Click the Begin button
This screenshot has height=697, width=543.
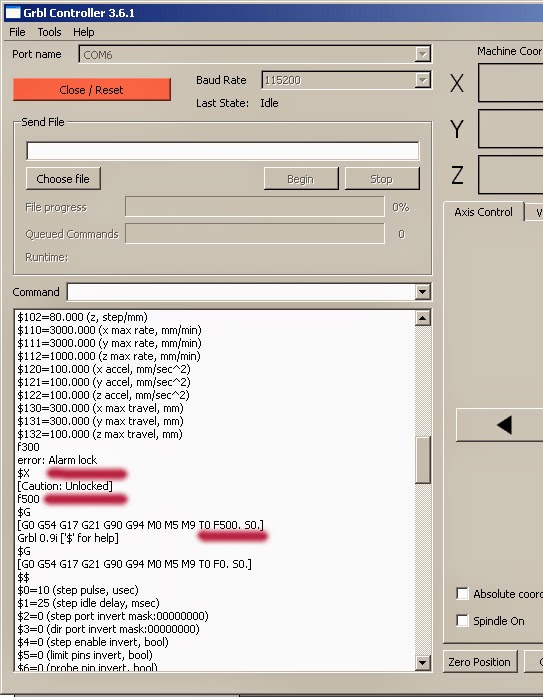point(301,179)
